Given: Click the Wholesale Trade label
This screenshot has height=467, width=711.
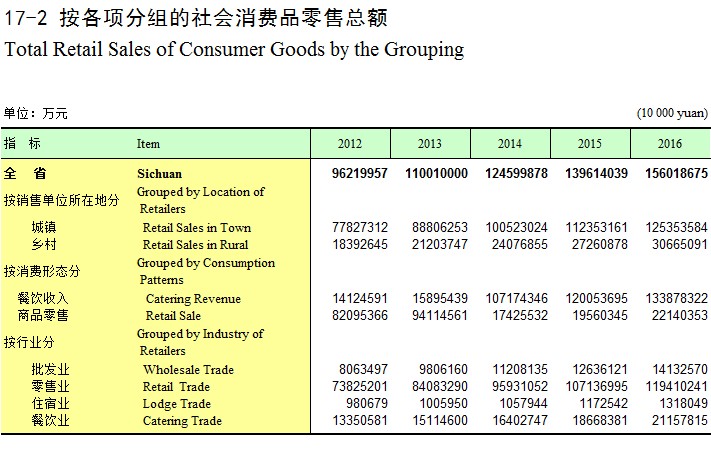Looking at the screenshot, I should 188,370.
